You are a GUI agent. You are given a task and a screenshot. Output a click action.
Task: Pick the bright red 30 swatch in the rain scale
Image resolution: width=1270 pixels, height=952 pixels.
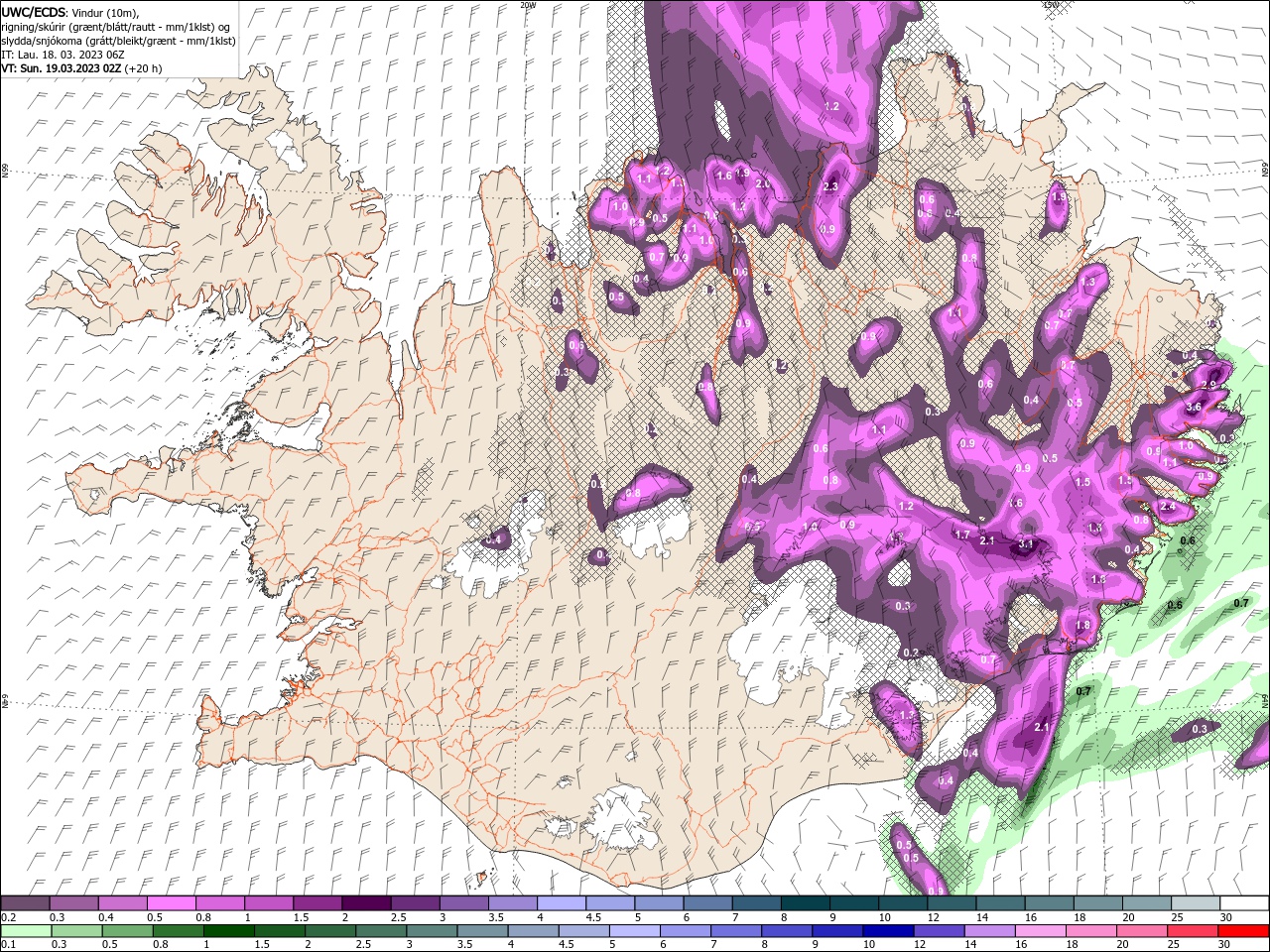1242,931
